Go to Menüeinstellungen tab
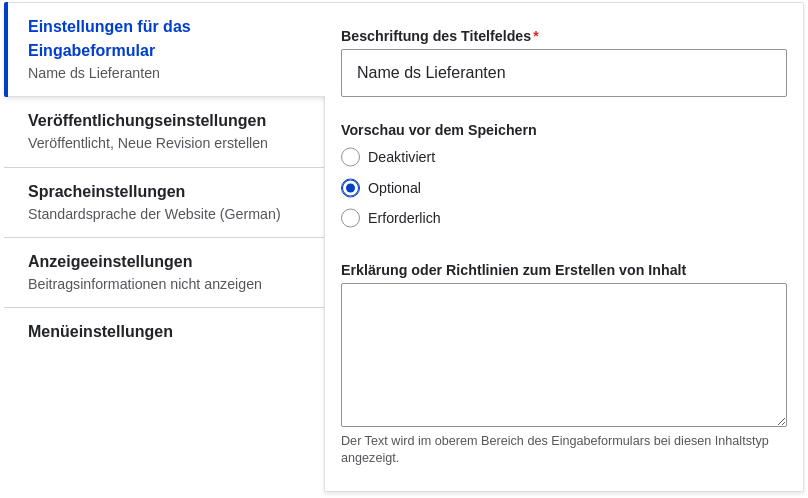808x498 pixels. click(164, 331)
